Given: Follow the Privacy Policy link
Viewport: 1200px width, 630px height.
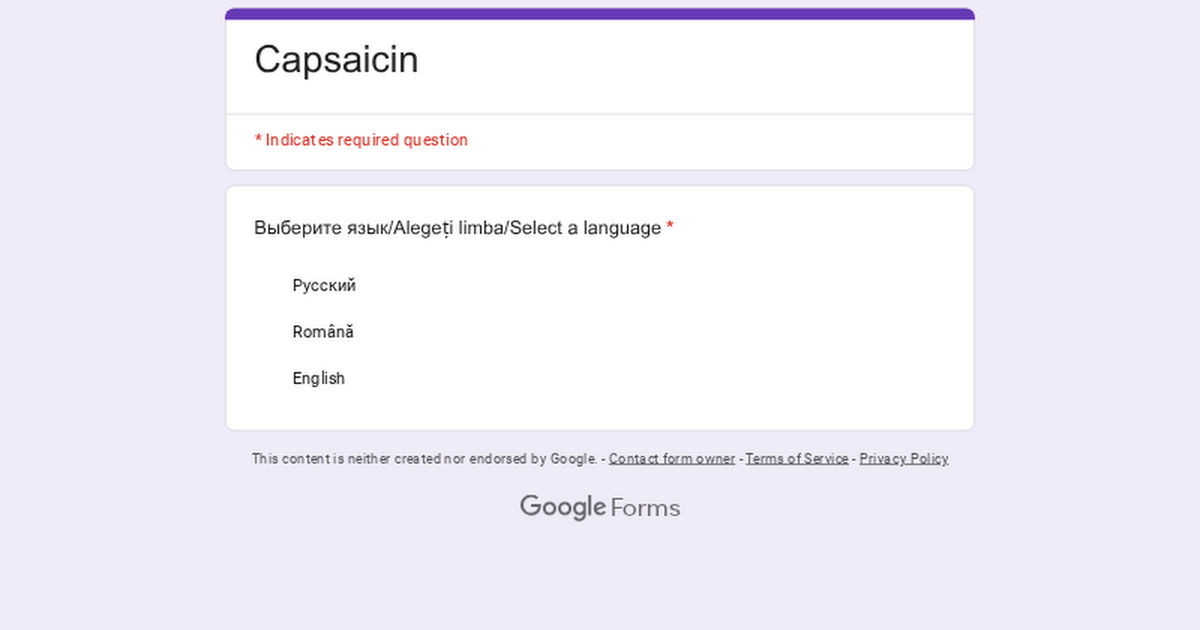Looking at the screenshot, I should click(903, 459).
